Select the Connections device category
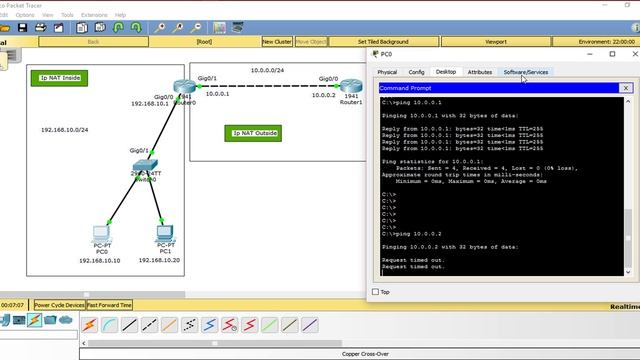The width and height of the screenshot is (640, 360). [x=35, y=320]
